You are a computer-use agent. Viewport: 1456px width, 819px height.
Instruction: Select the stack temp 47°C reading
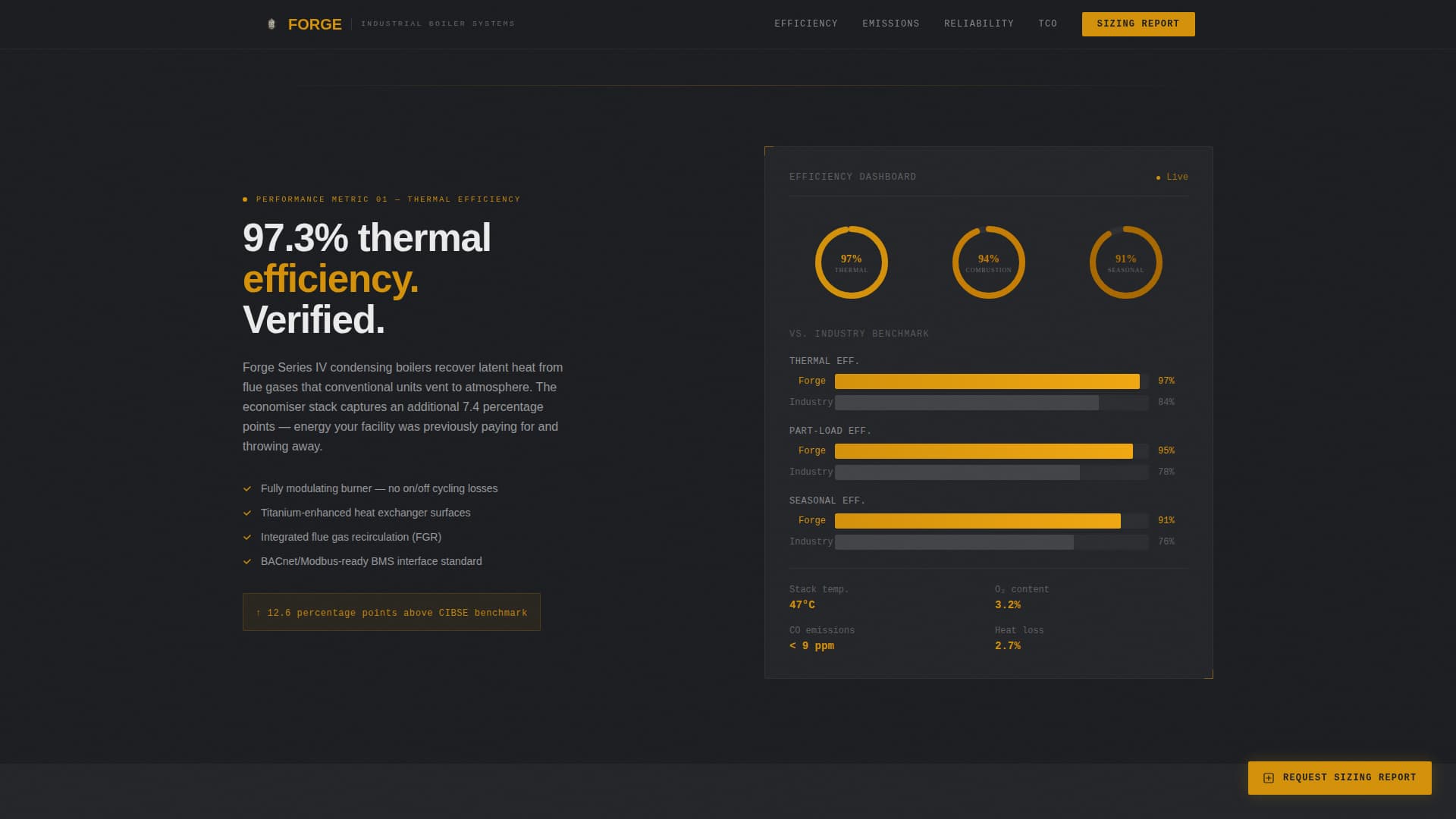click(x=802, y=605)
